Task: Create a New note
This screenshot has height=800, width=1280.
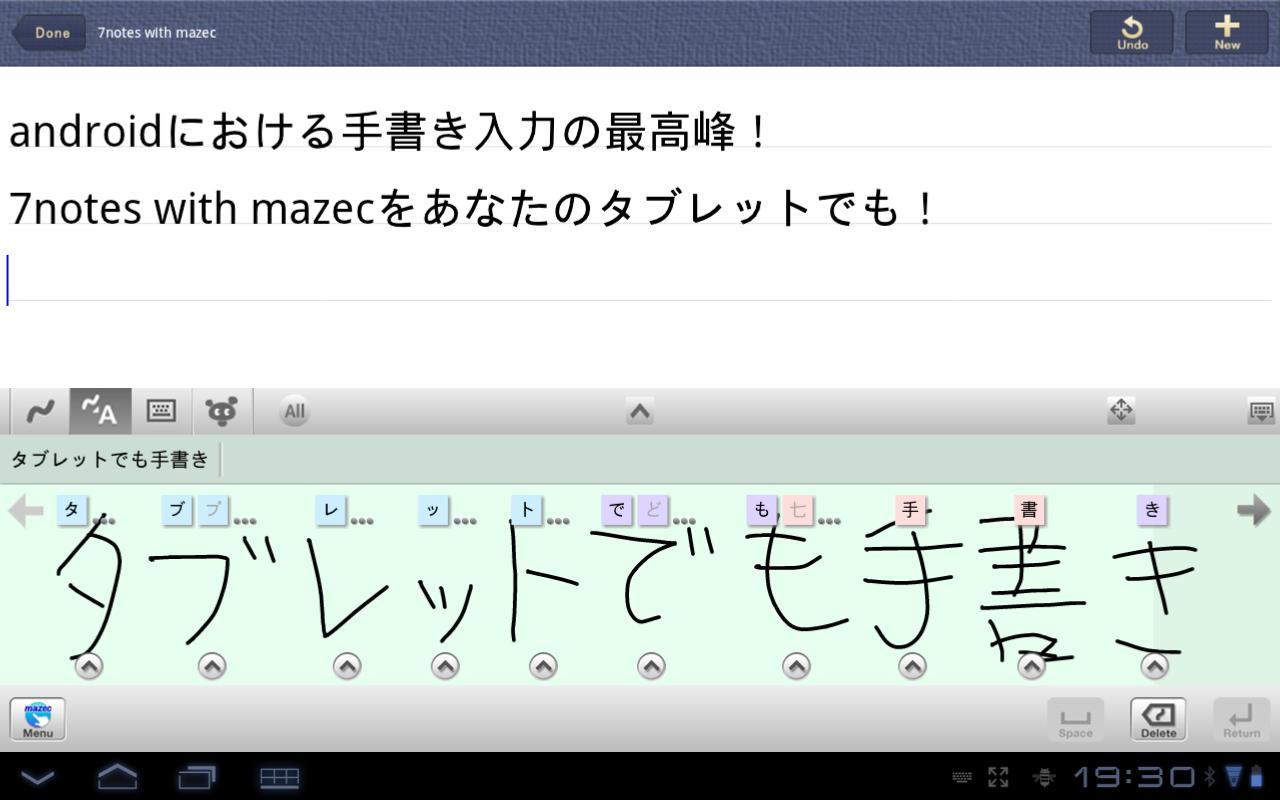Action: pos(1227,33)
